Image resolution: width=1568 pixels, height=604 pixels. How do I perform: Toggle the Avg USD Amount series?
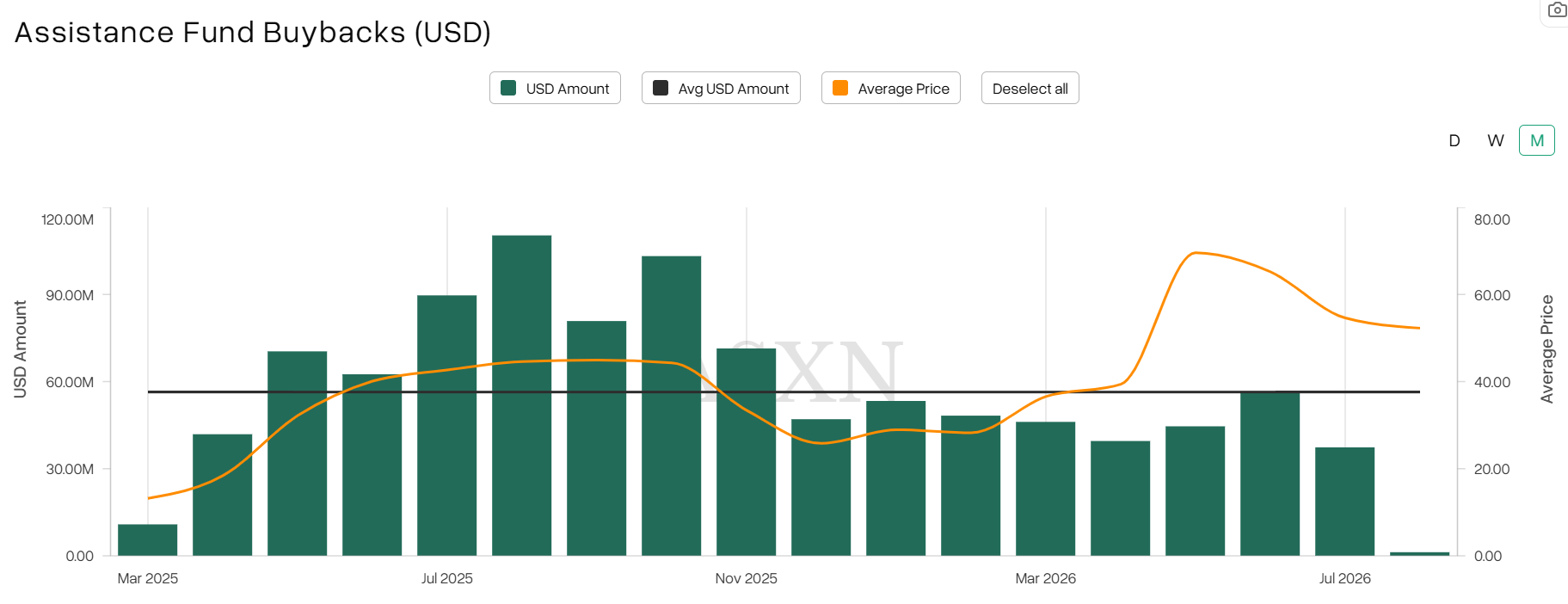(721, 88)
